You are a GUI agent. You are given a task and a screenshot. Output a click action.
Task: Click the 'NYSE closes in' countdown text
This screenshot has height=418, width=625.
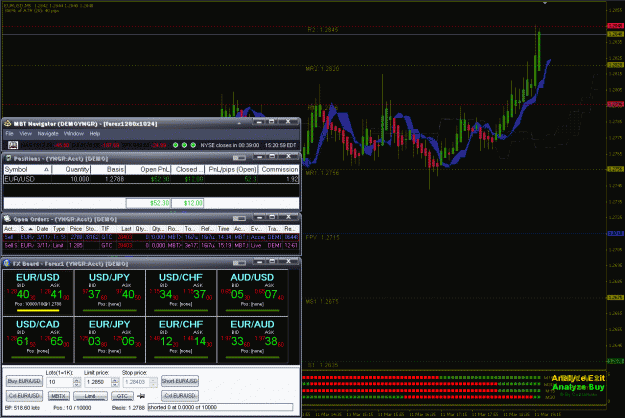point(230,145)
